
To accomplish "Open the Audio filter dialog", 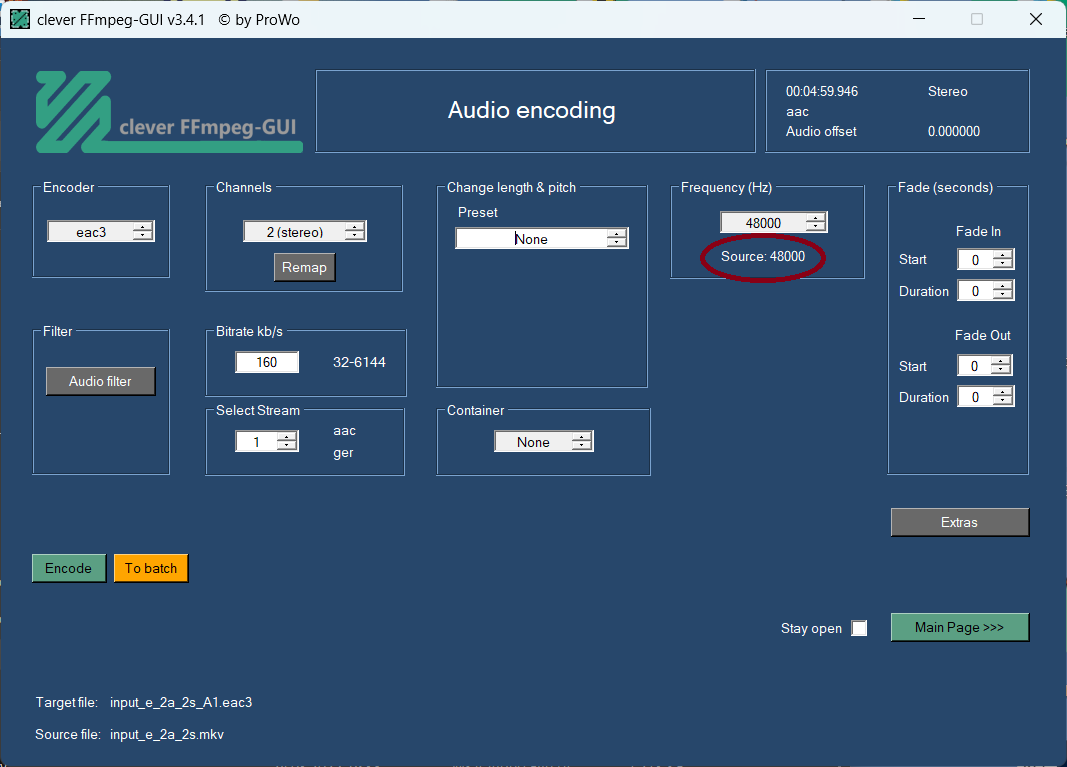I will pyautogui.click(x=100, y=381).
